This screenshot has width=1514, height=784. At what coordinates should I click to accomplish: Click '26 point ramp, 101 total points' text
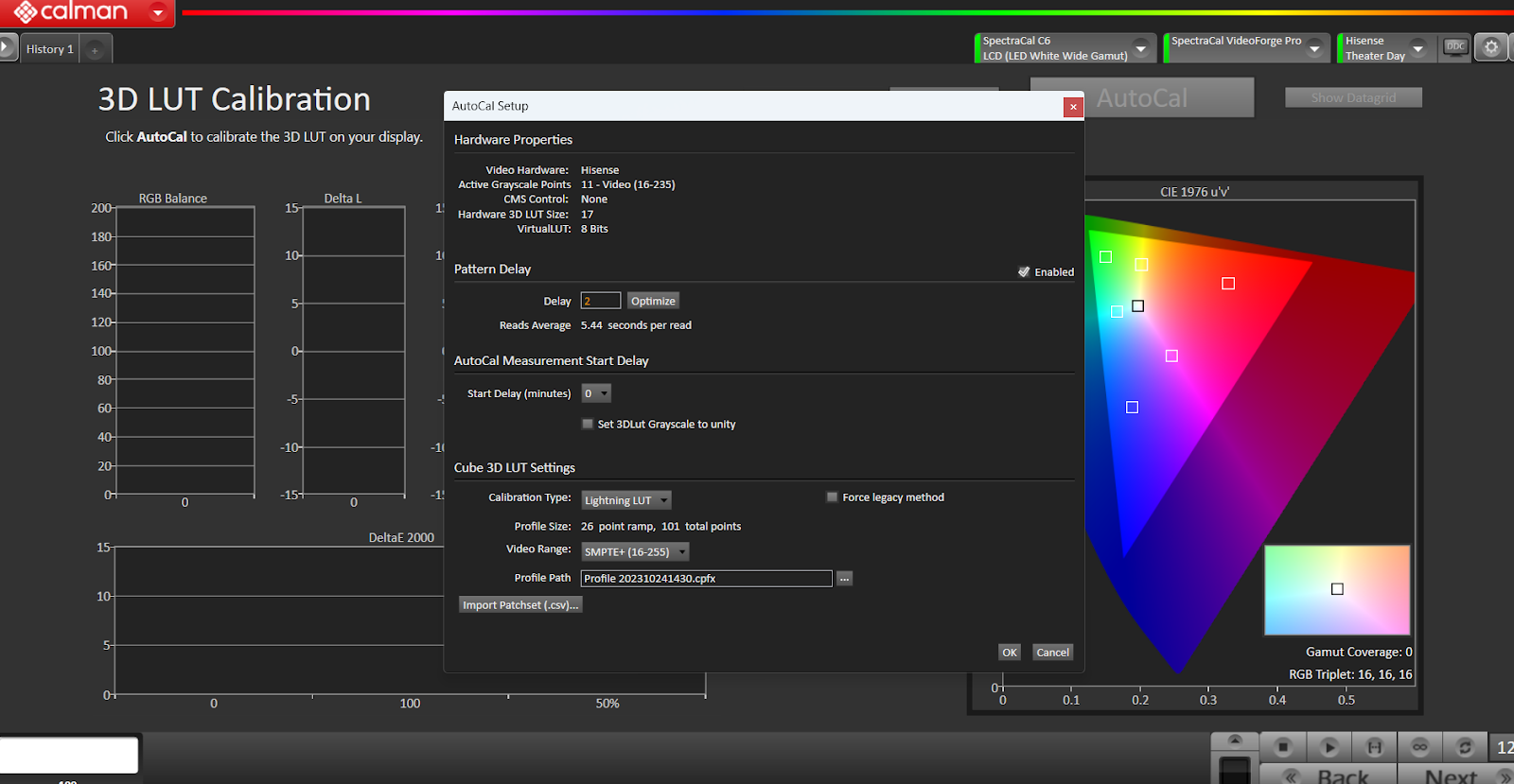pyautogui.click(x=660, y=527)
